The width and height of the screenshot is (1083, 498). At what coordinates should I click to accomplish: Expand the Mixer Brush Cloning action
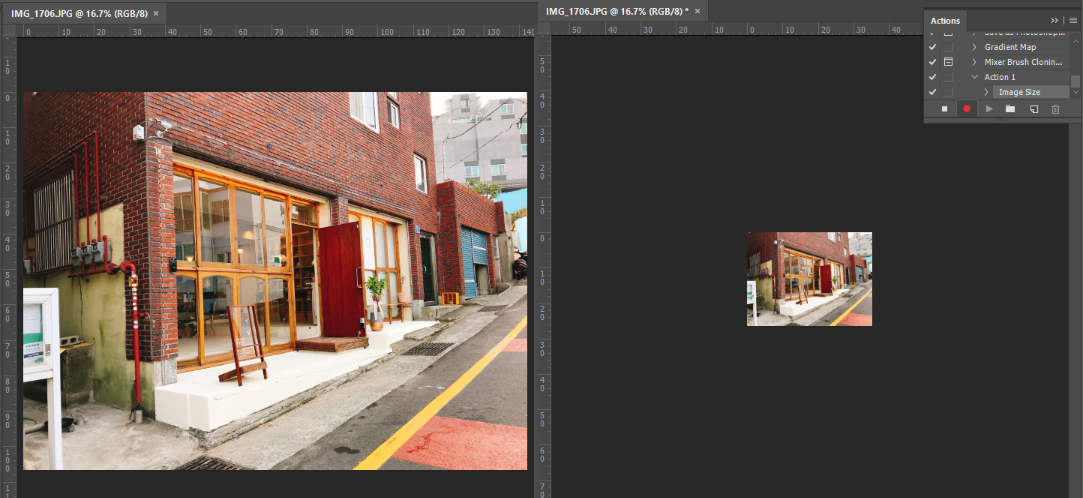975,62
